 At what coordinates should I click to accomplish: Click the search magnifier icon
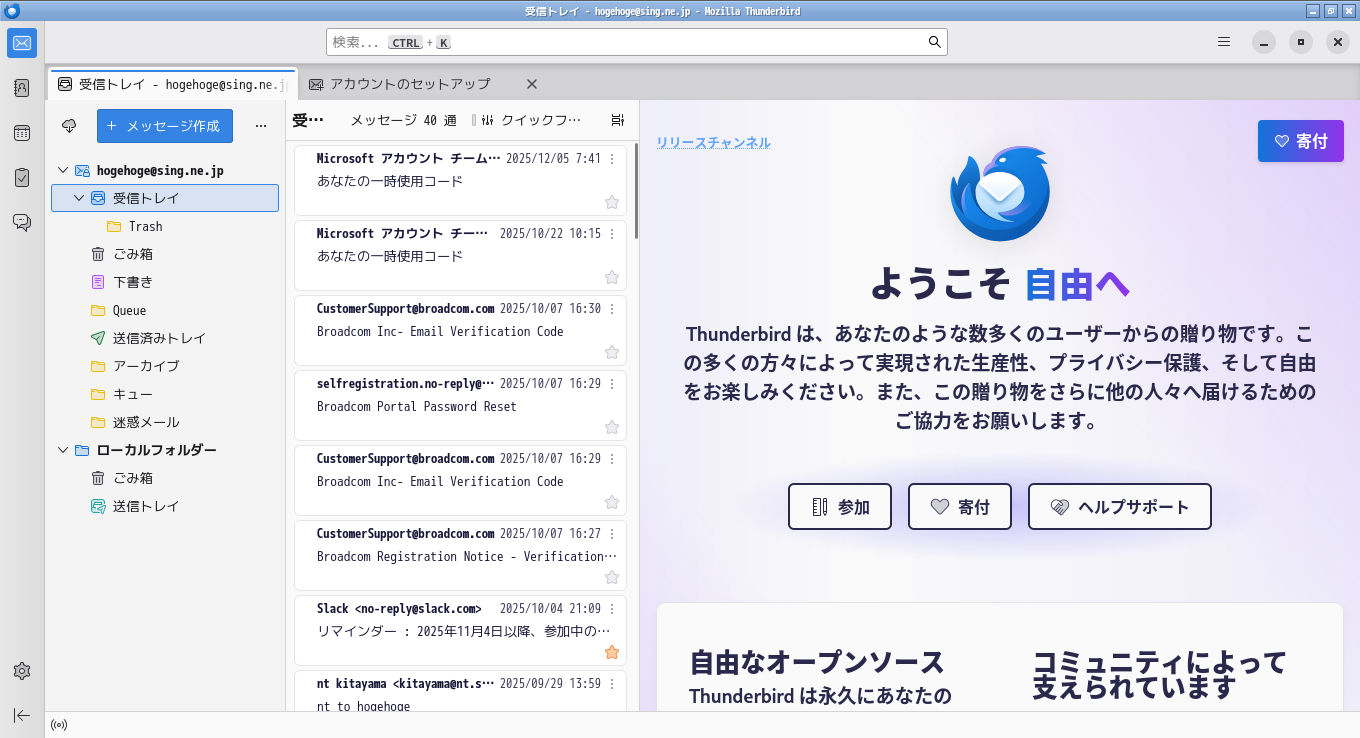(x=934, y=42)
